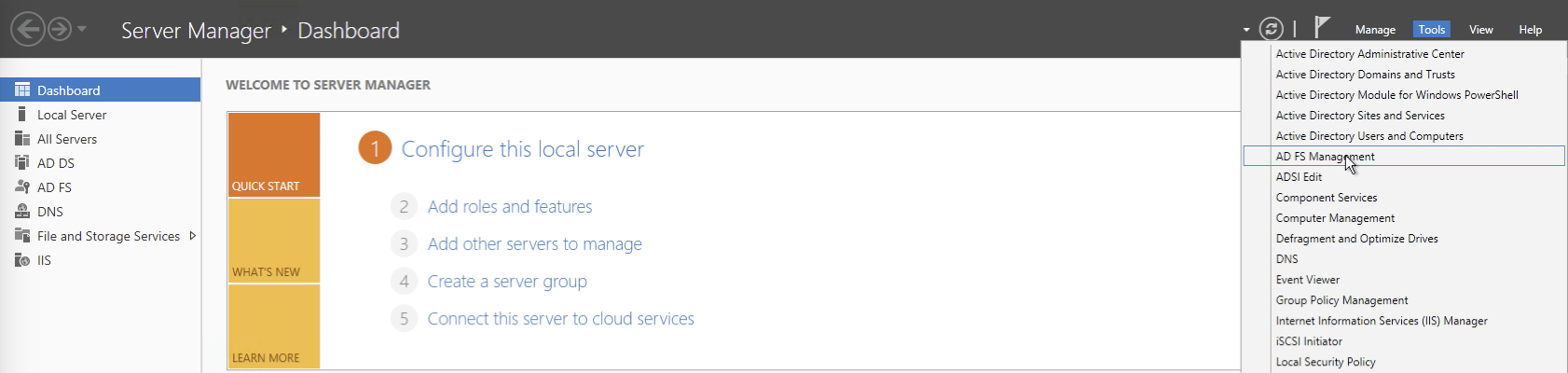Open the navigation history dropdown arrow
1568x373 pixels.
pos(82,29)
